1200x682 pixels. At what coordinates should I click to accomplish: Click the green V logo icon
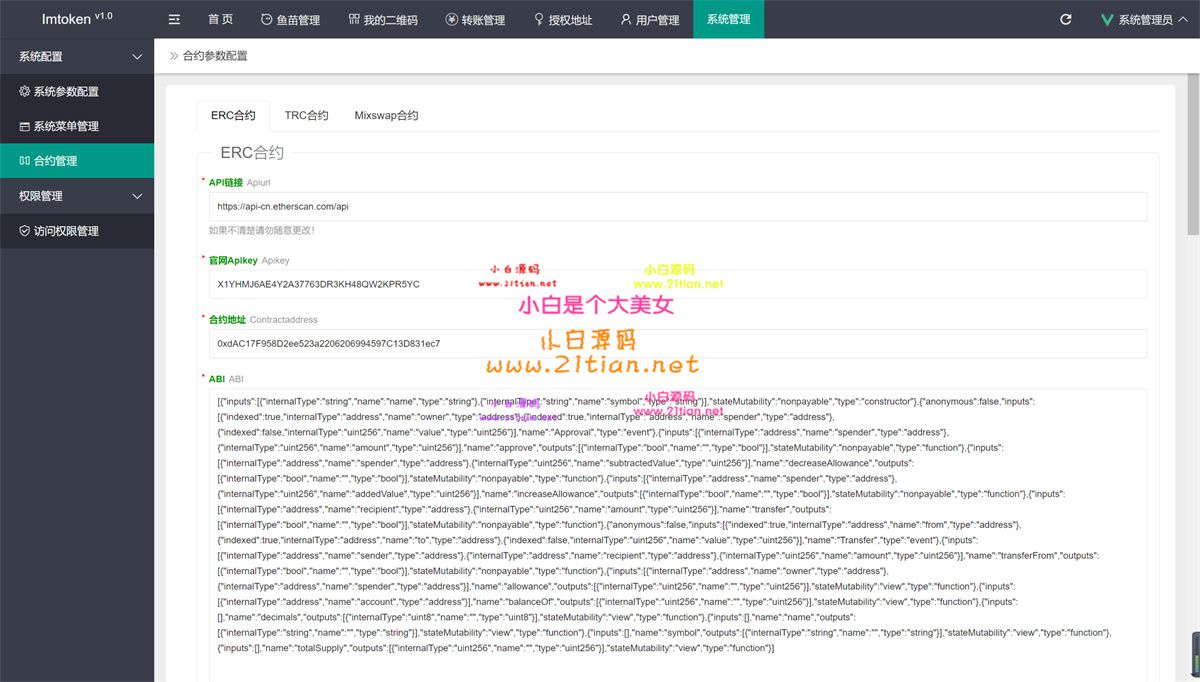coord(1107,19)
